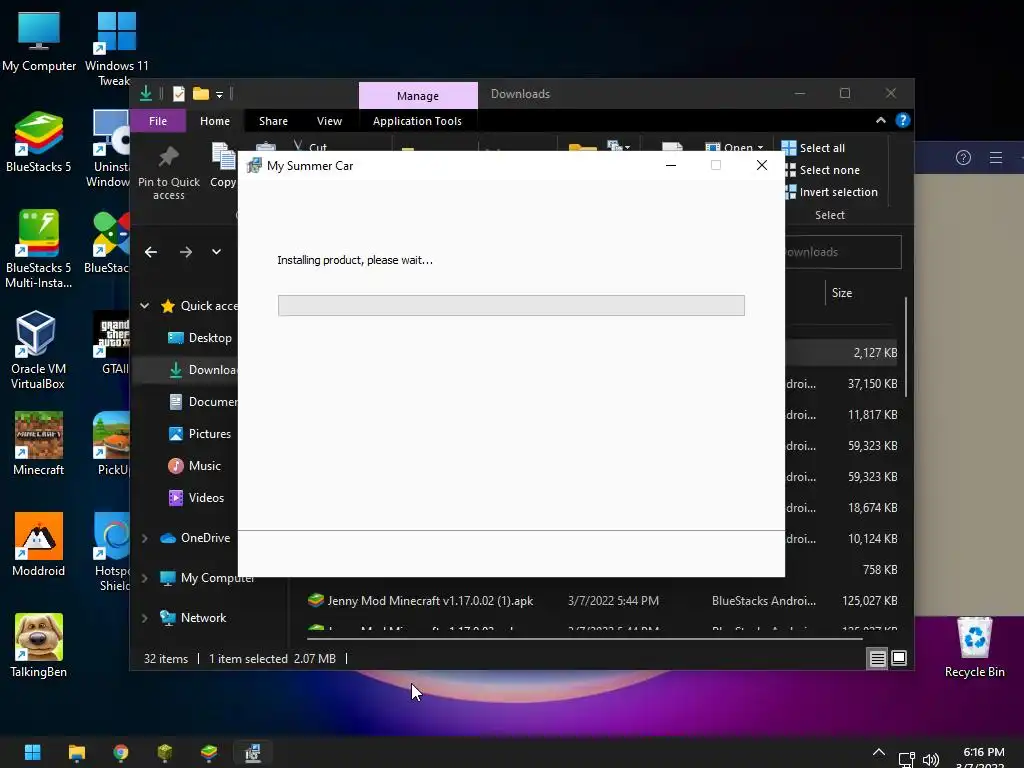The width and height of the screenshot is (1024, 768).
Task: Open the File menu tab
Action: point(158,121)
